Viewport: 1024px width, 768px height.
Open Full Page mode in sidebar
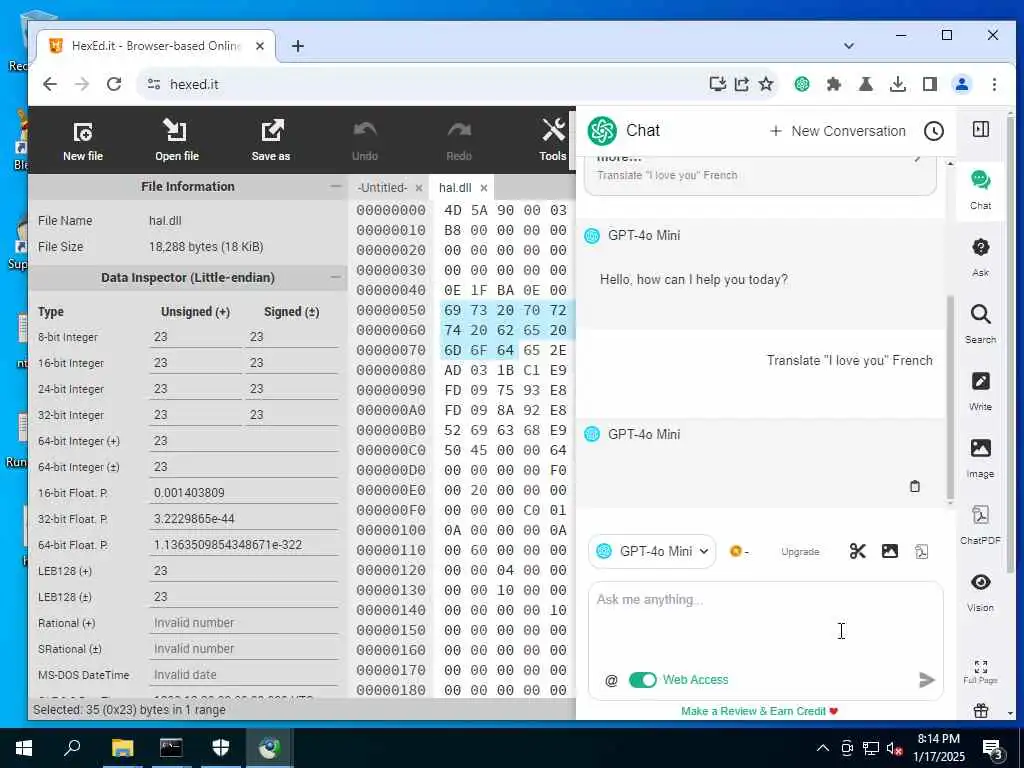click(x=980, y=671)
